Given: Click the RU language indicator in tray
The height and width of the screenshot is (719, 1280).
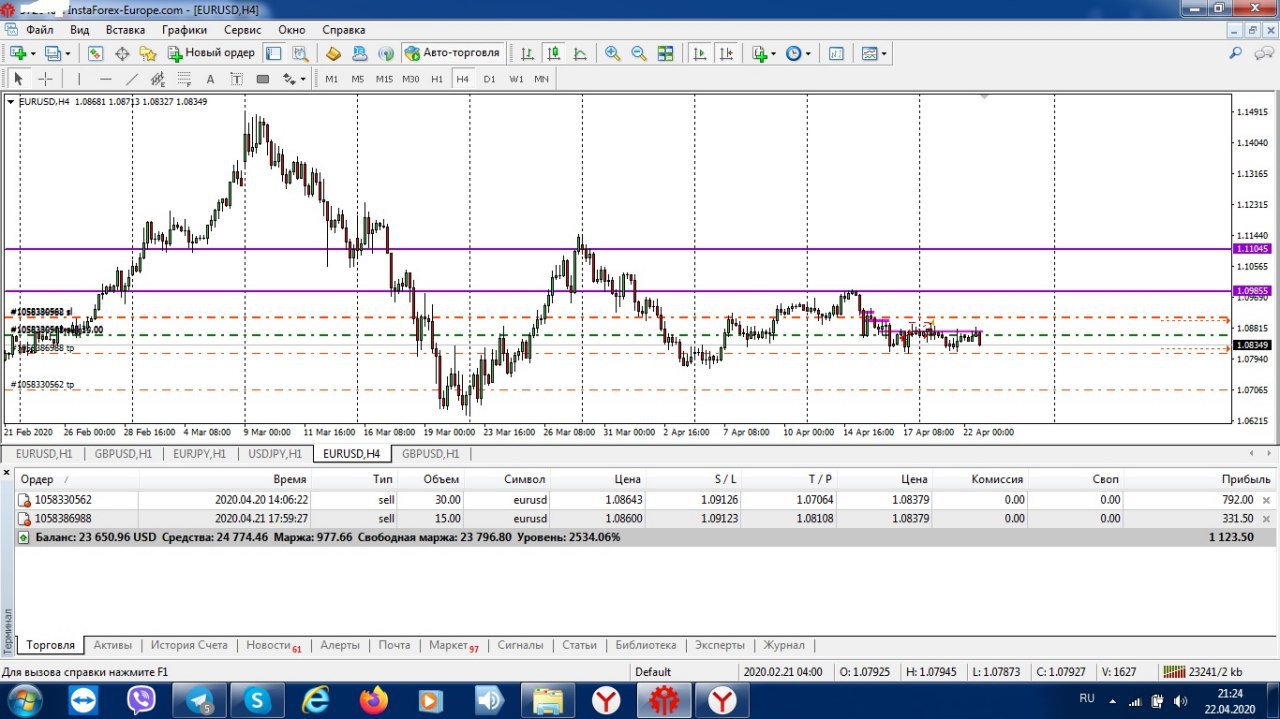Looking at the screenshot, I should click(1087, 698).
